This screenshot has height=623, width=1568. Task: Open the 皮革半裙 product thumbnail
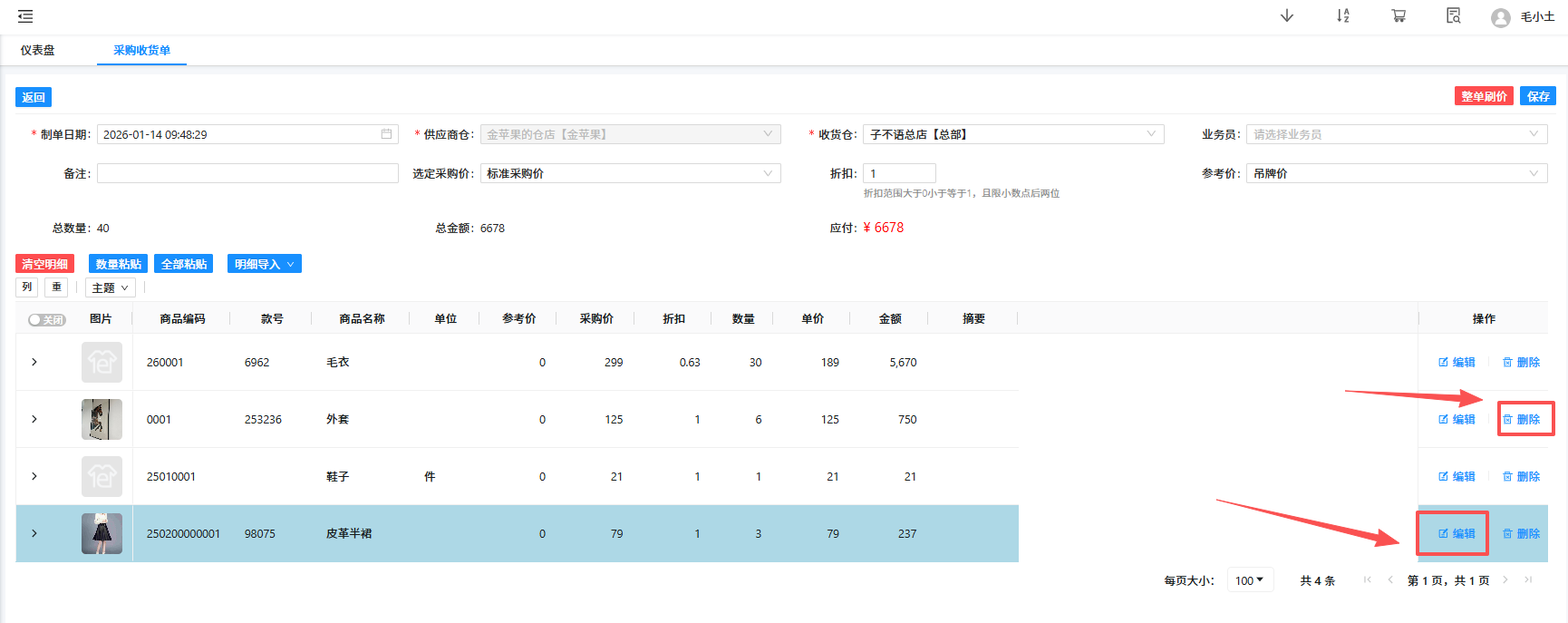click(x=102, y=533)
